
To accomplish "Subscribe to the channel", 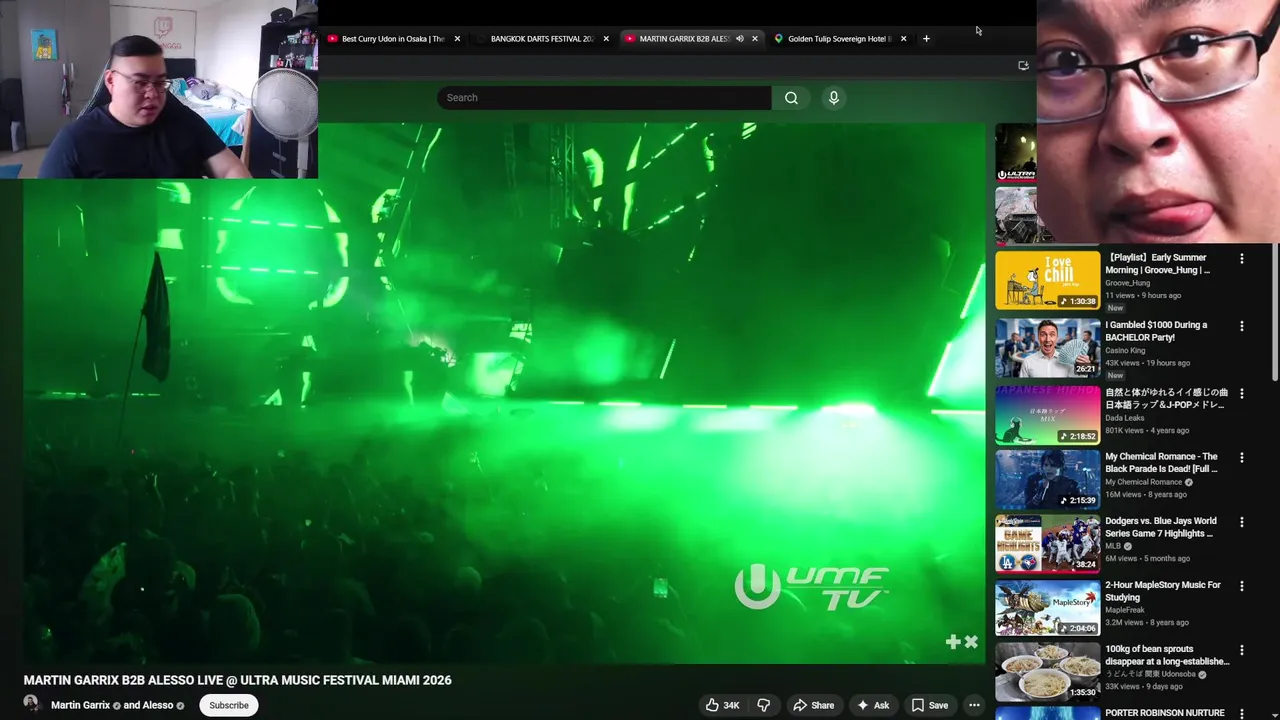I will pos(229,705).
